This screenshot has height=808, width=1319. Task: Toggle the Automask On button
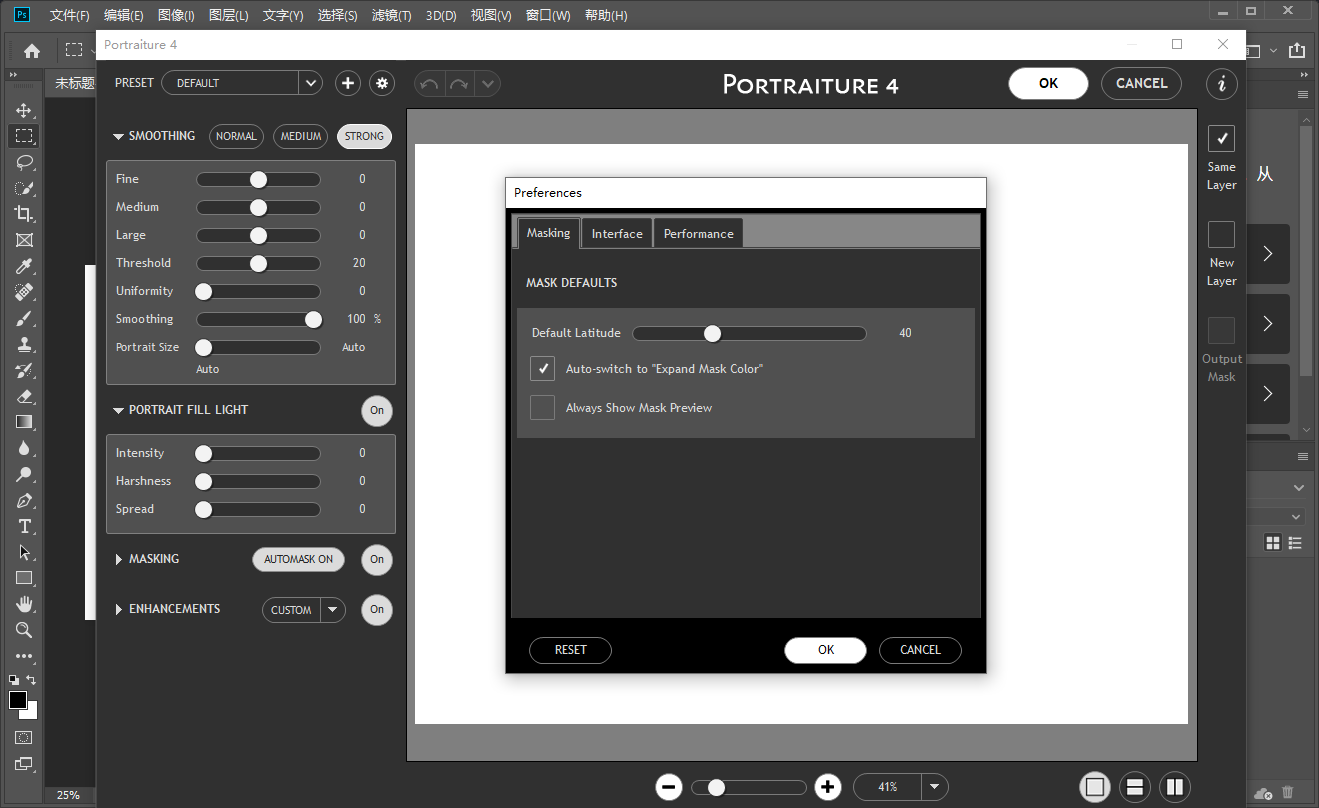point(298,559)
